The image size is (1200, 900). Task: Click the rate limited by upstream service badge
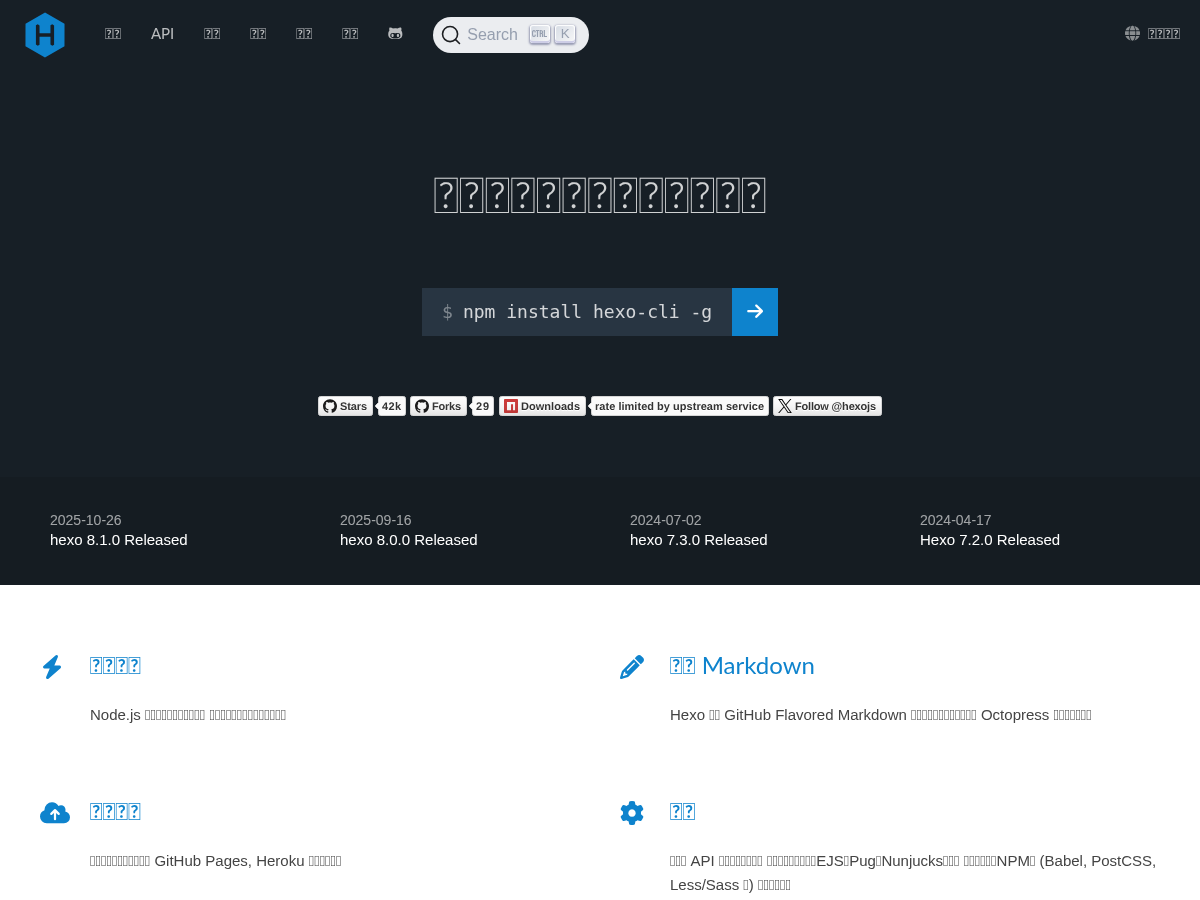tap(679, 406)
